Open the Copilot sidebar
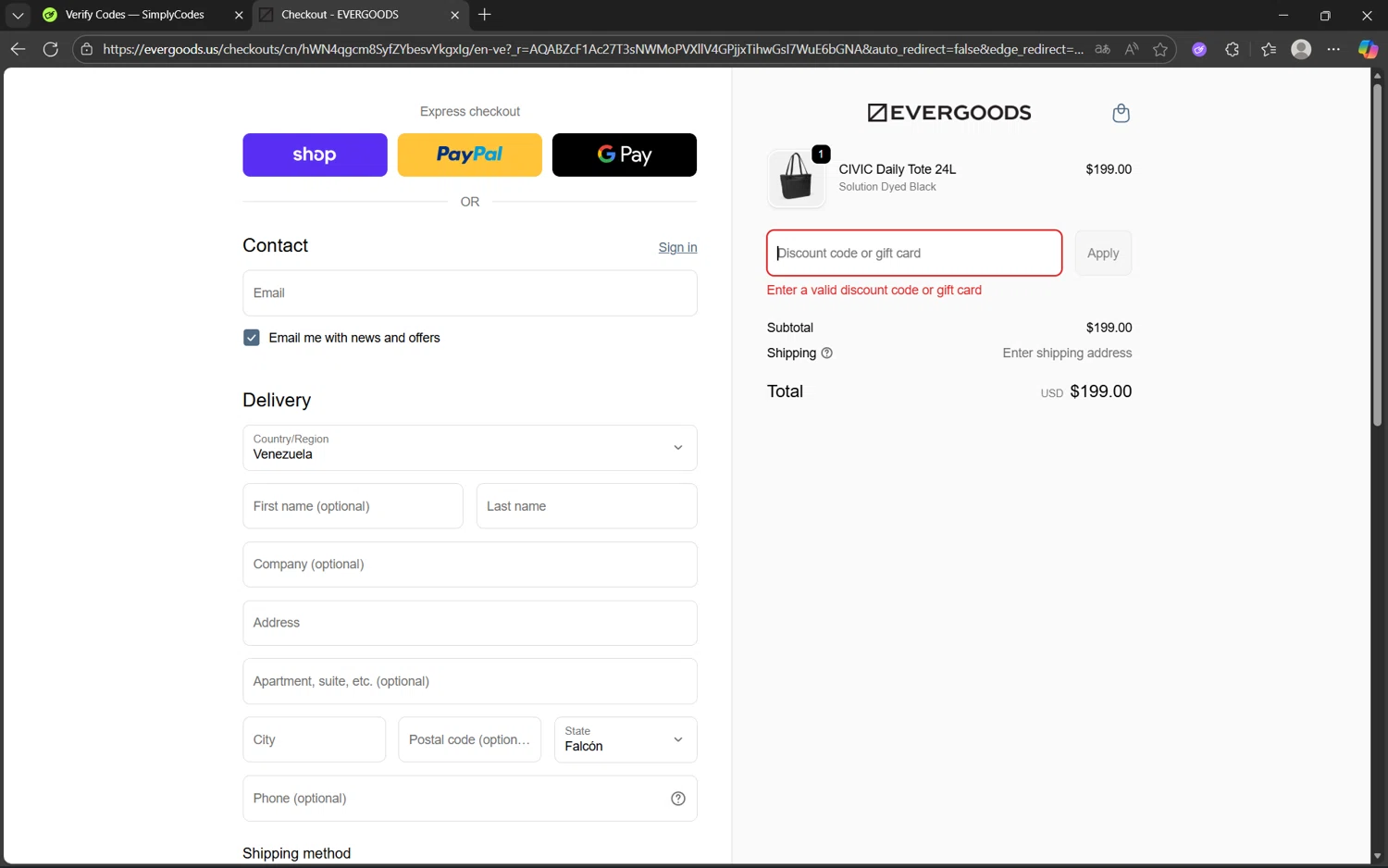This screenshot has width=1388, height=868. [1368, 49]
